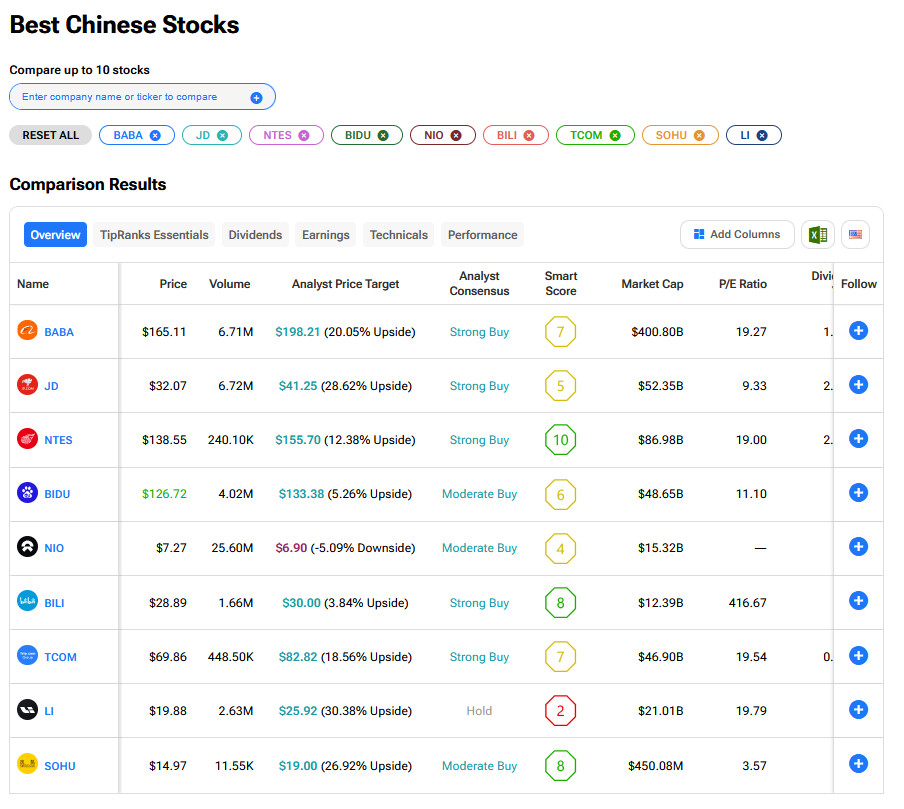Image resolution: width=904 pixels, height=809 pixels.
Task: Switch to the Dividends tab
Action: point(255,235)
